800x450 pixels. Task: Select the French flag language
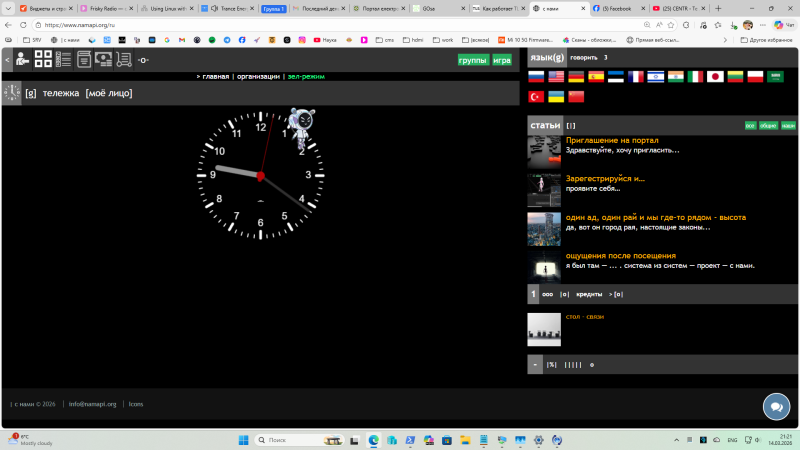(635, 77)
